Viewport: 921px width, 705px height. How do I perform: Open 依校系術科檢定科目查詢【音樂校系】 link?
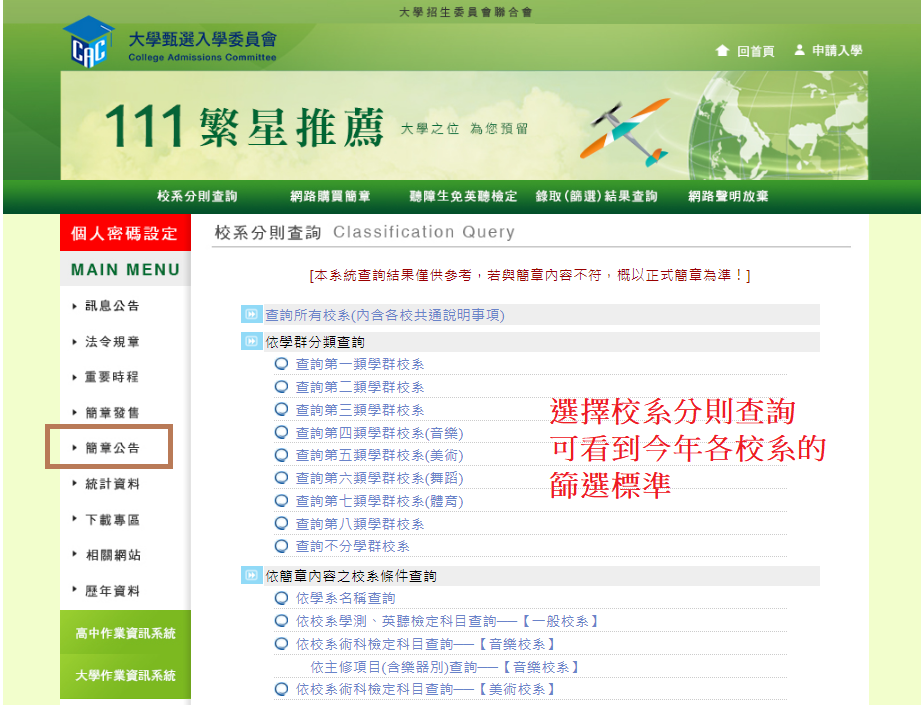(425, 644)
